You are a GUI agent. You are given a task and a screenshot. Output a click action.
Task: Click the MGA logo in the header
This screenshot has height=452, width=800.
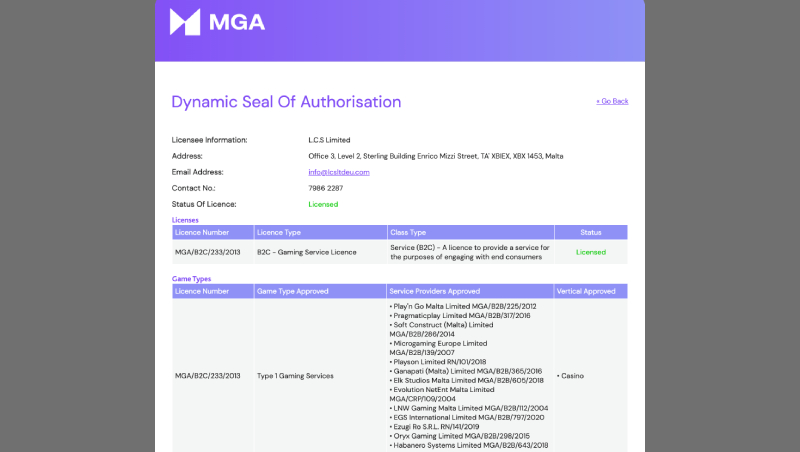[x=217, y=22]
